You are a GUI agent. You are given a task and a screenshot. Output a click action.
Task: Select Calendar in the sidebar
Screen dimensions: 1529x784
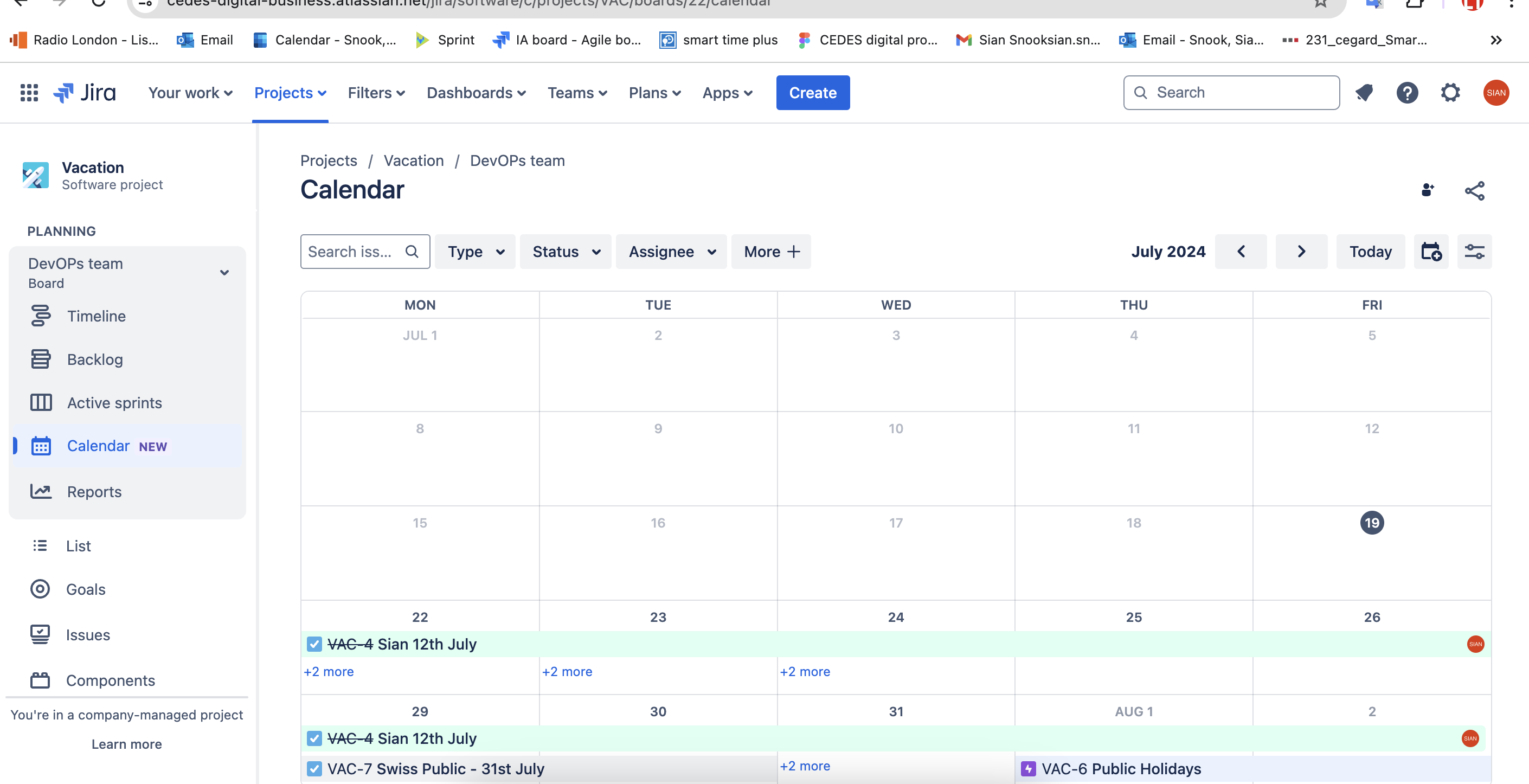127,446
